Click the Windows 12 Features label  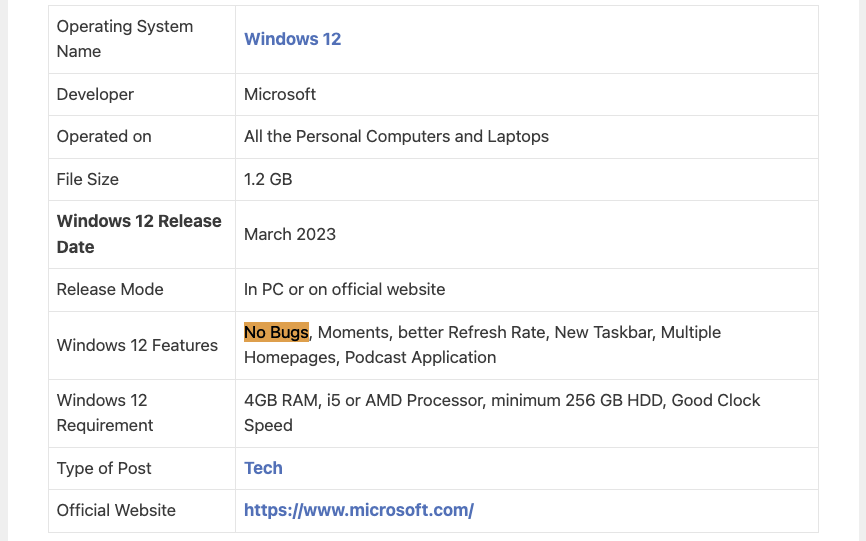(137, 345)
